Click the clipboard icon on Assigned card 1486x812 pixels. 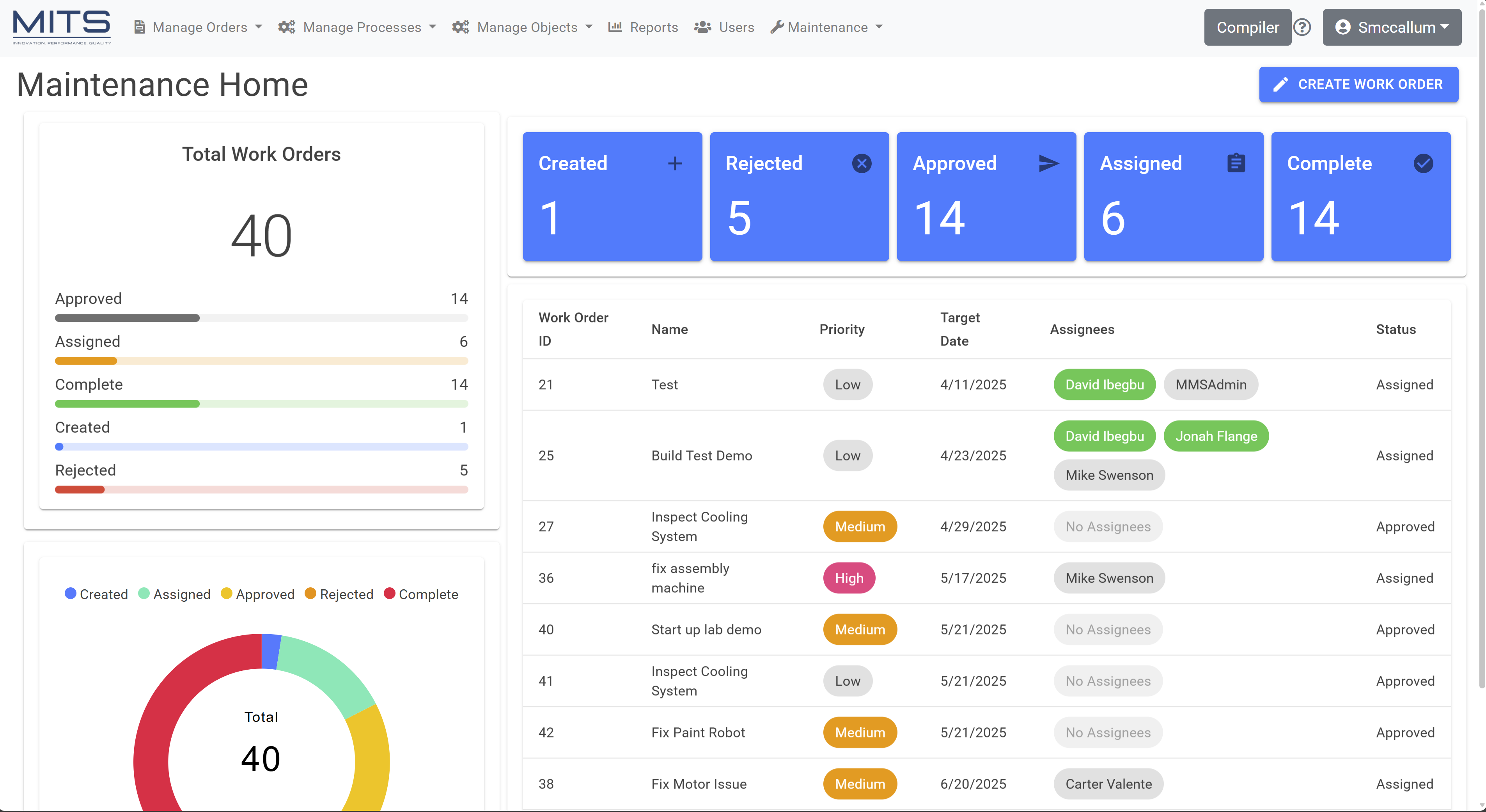1236,164
